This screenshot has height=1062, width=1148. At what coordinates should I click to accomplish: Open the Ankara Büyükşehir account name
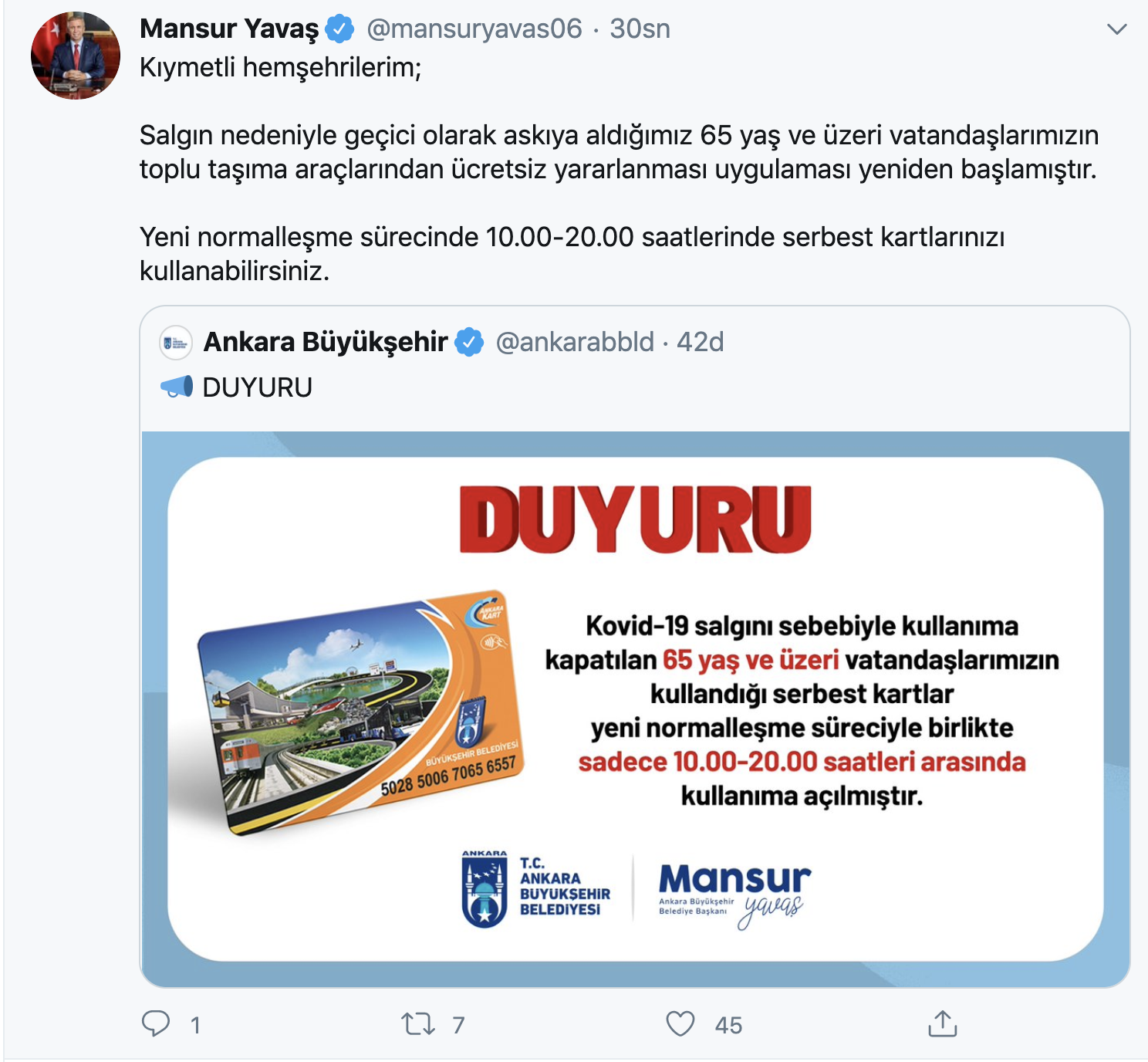[326, 342]
